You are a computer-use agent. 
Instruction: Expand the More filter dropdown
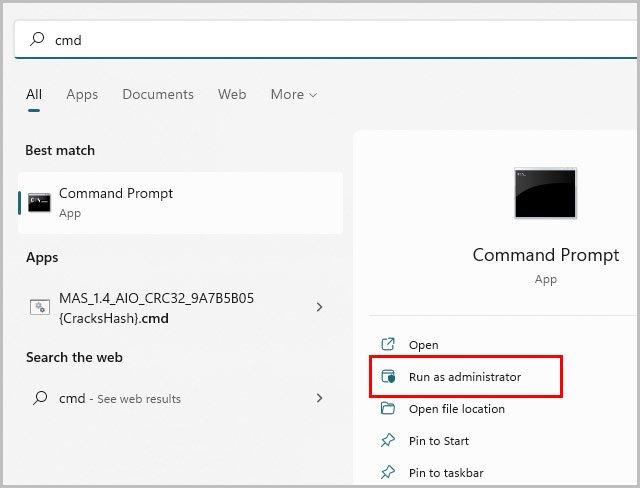pos(294,95)
